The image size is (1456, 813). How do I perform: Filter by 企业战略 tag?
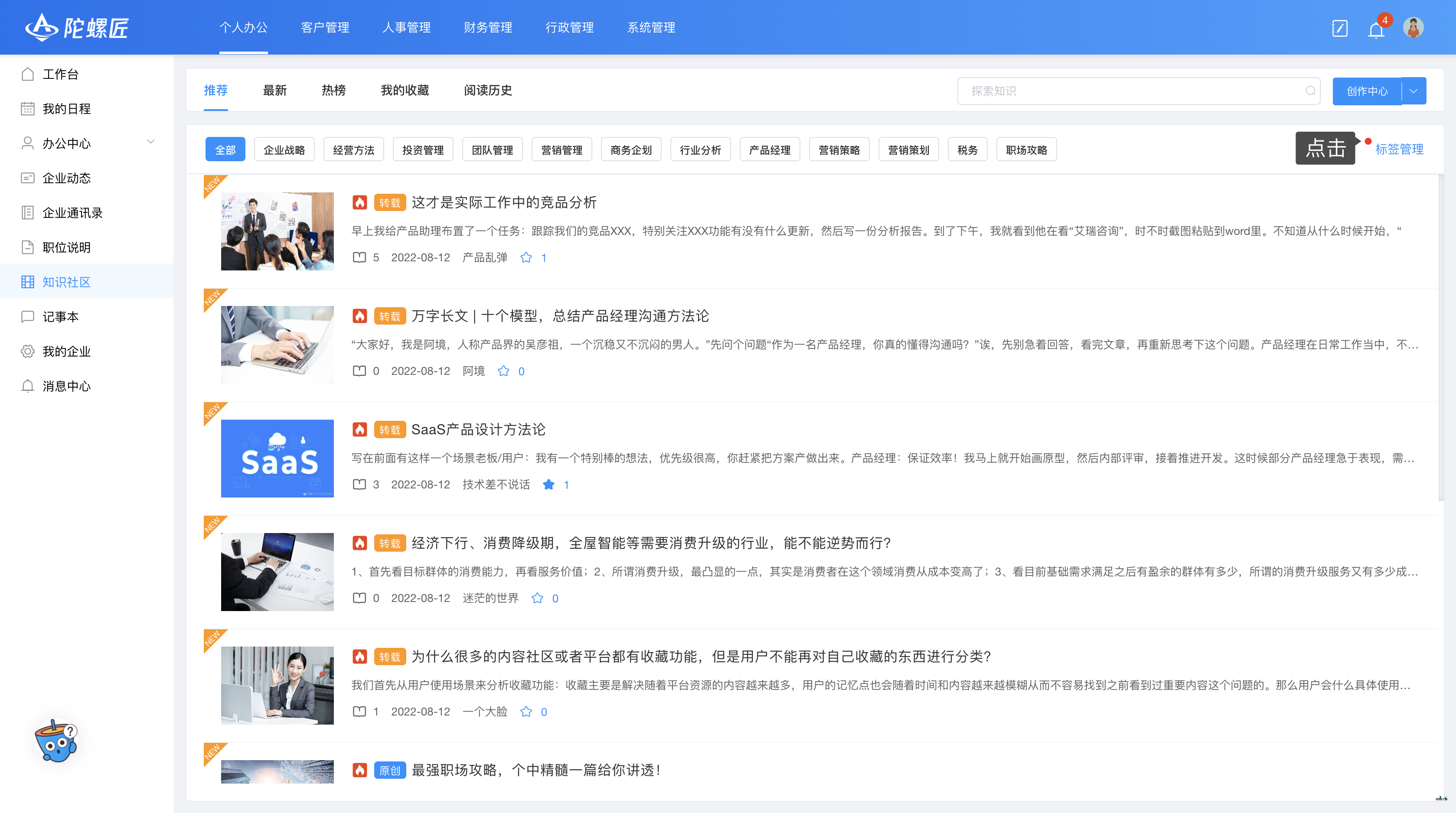(284, 149)
